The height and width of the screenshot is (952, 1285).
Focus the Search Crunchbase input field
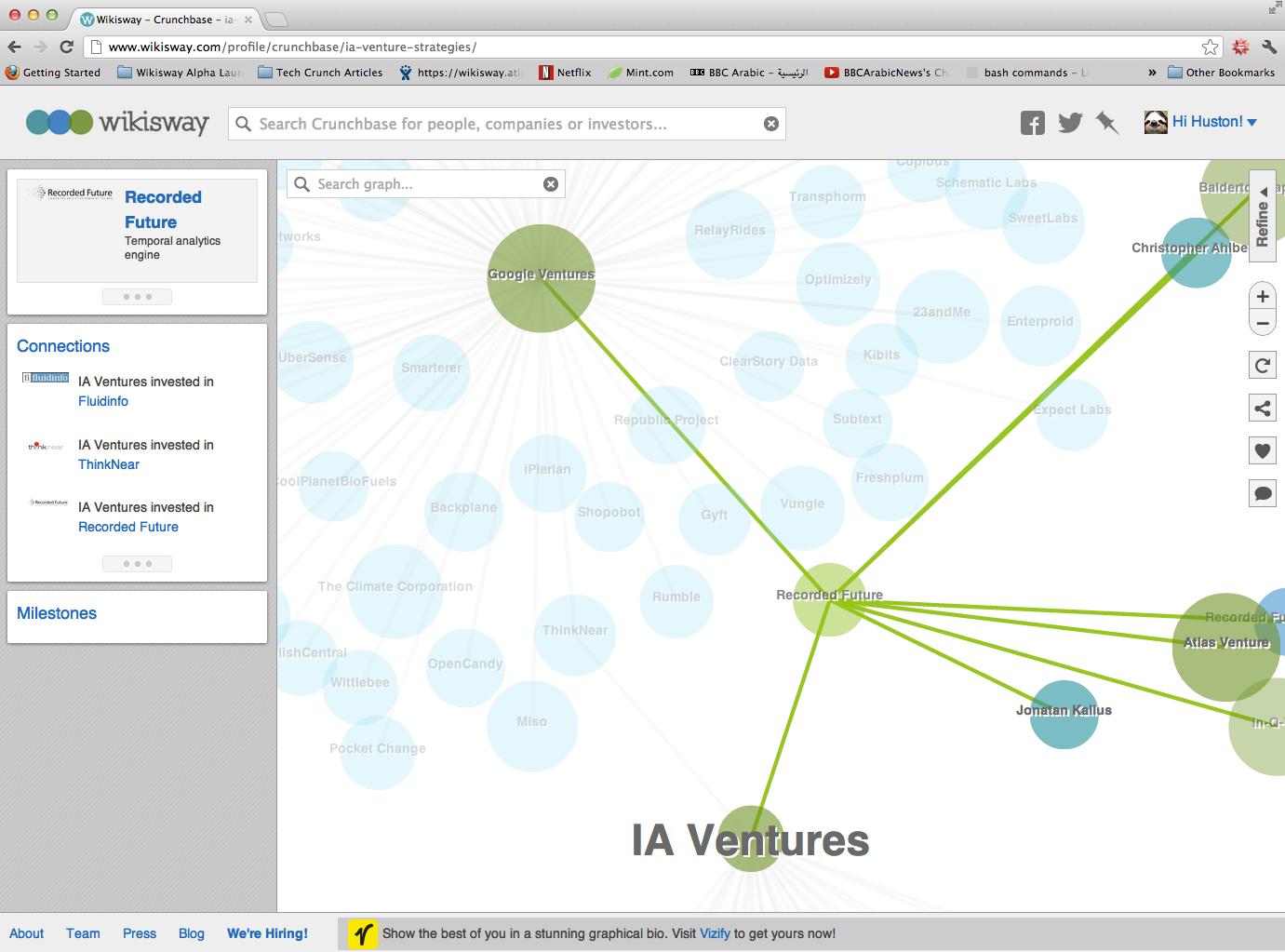507,124
